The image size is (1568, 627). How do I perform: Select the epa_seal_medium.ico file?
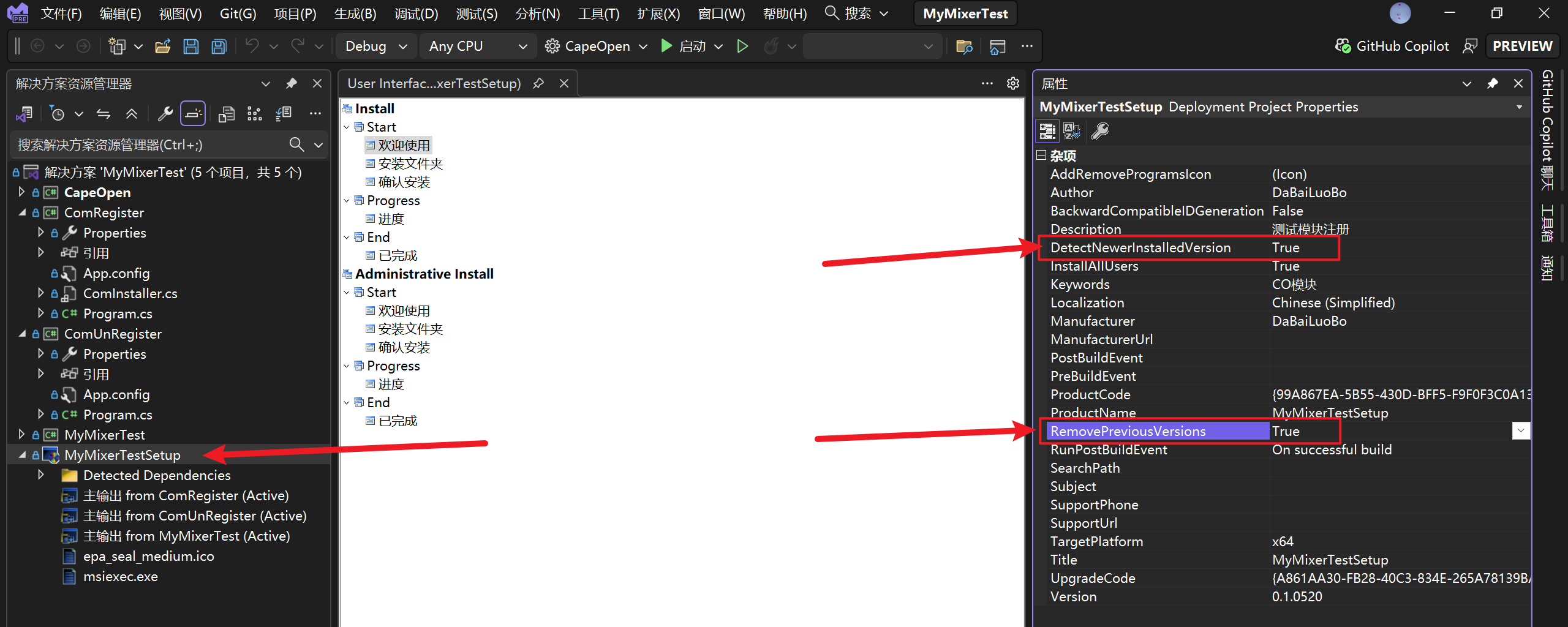coord(148,556)
